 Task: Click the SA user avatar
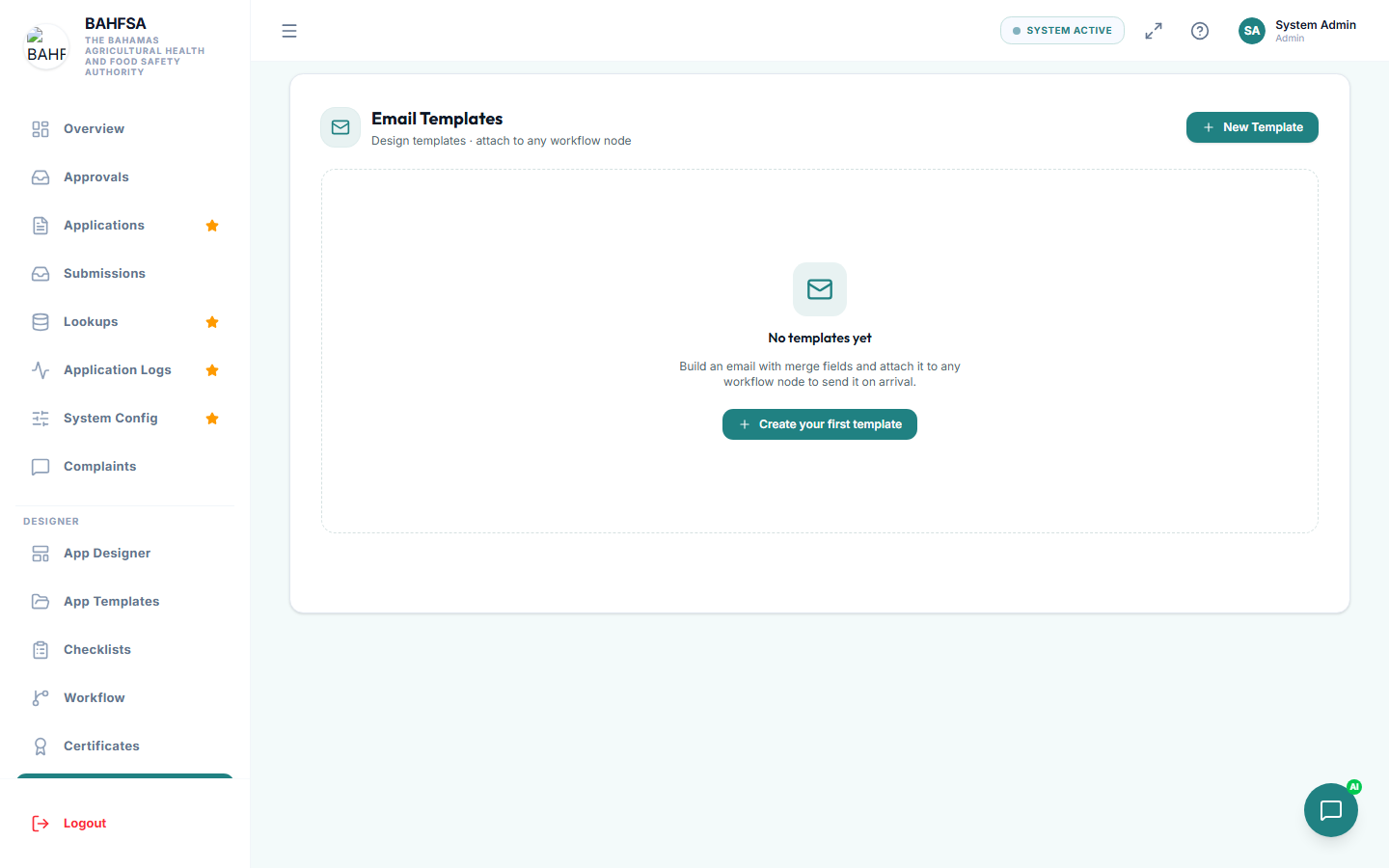click(x=1252, y=31)
